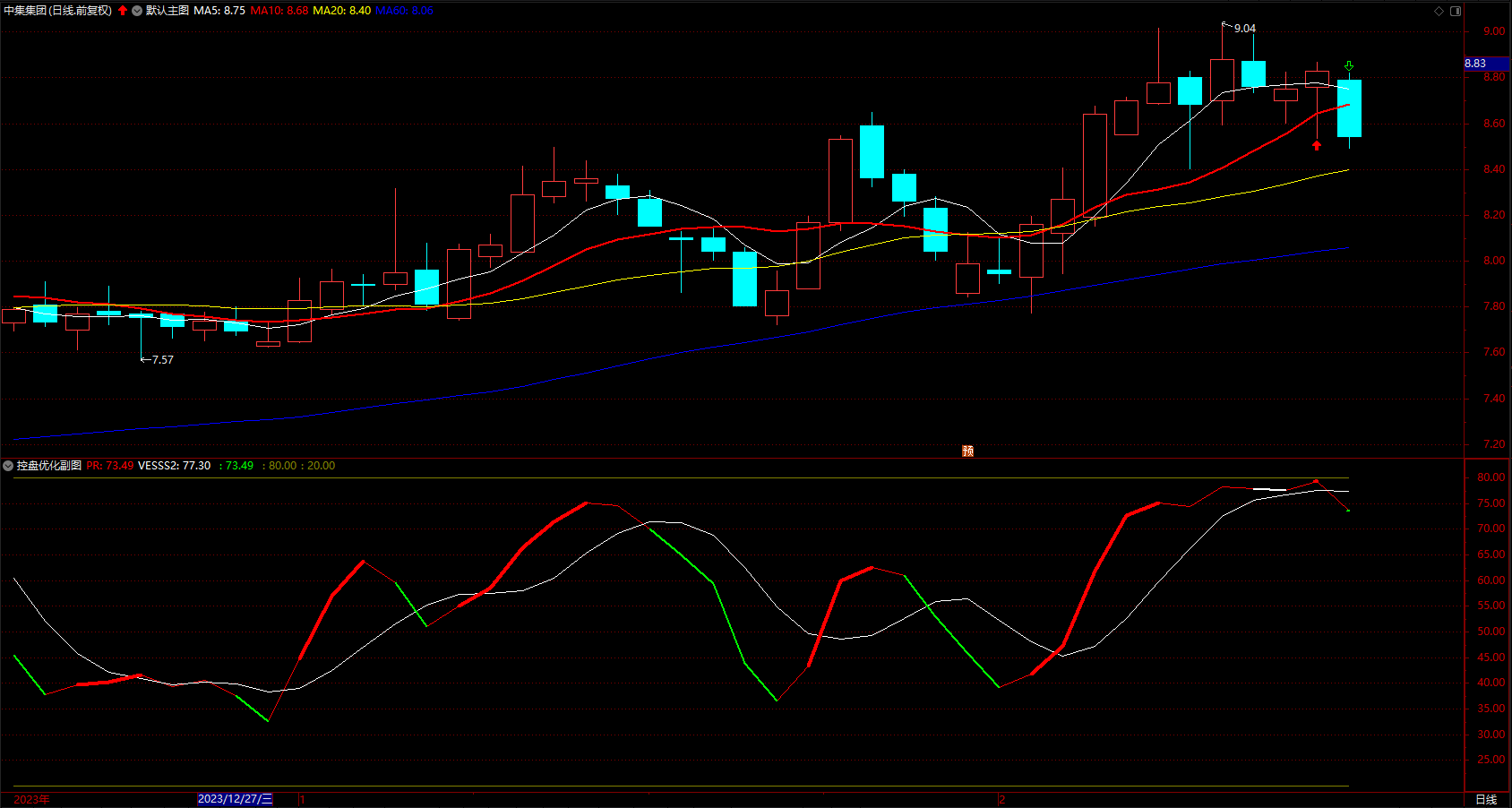Select the 默认主图 indicator label
Viewport: 1512px width, 808px height.
[x=168, y=11]
